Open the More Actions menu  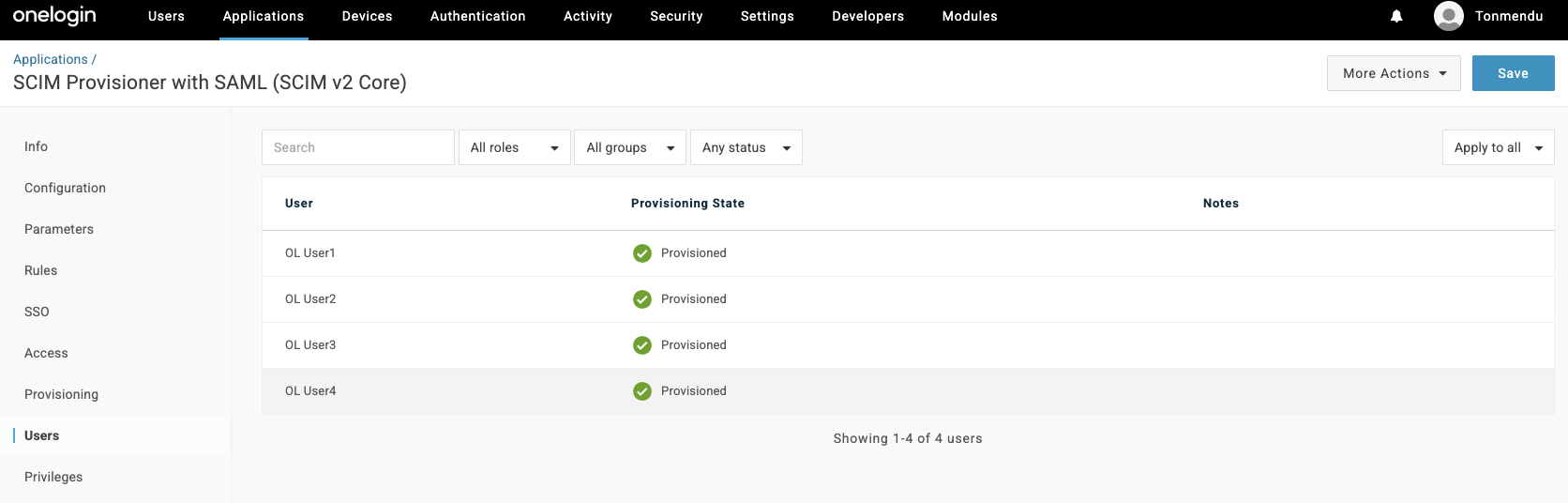[x=1394, y=73]
